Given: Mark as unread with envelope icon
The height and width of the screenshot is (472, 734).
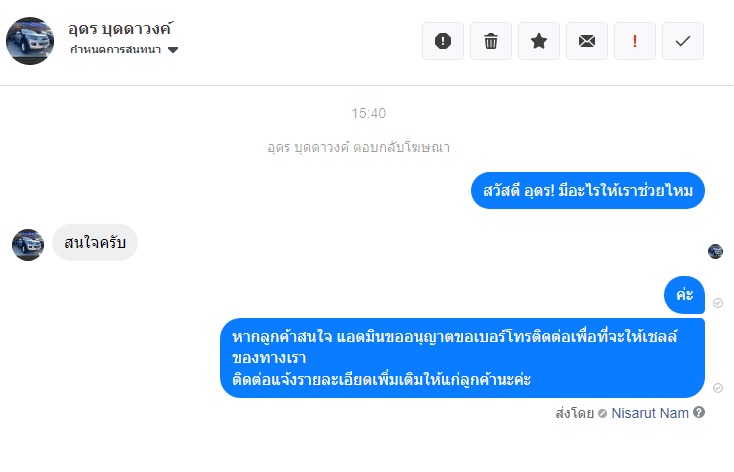Looking at the screenshot, I should pos(587,41).
